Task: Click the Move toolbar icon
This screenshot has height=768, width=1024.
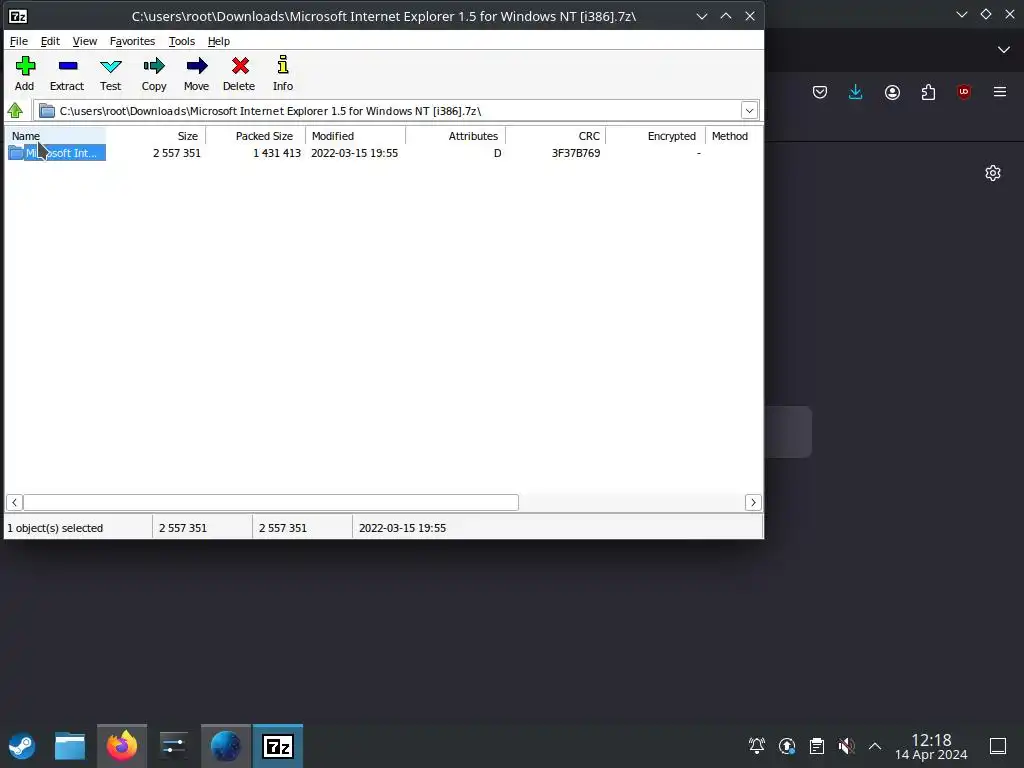Action: point(197,66)
